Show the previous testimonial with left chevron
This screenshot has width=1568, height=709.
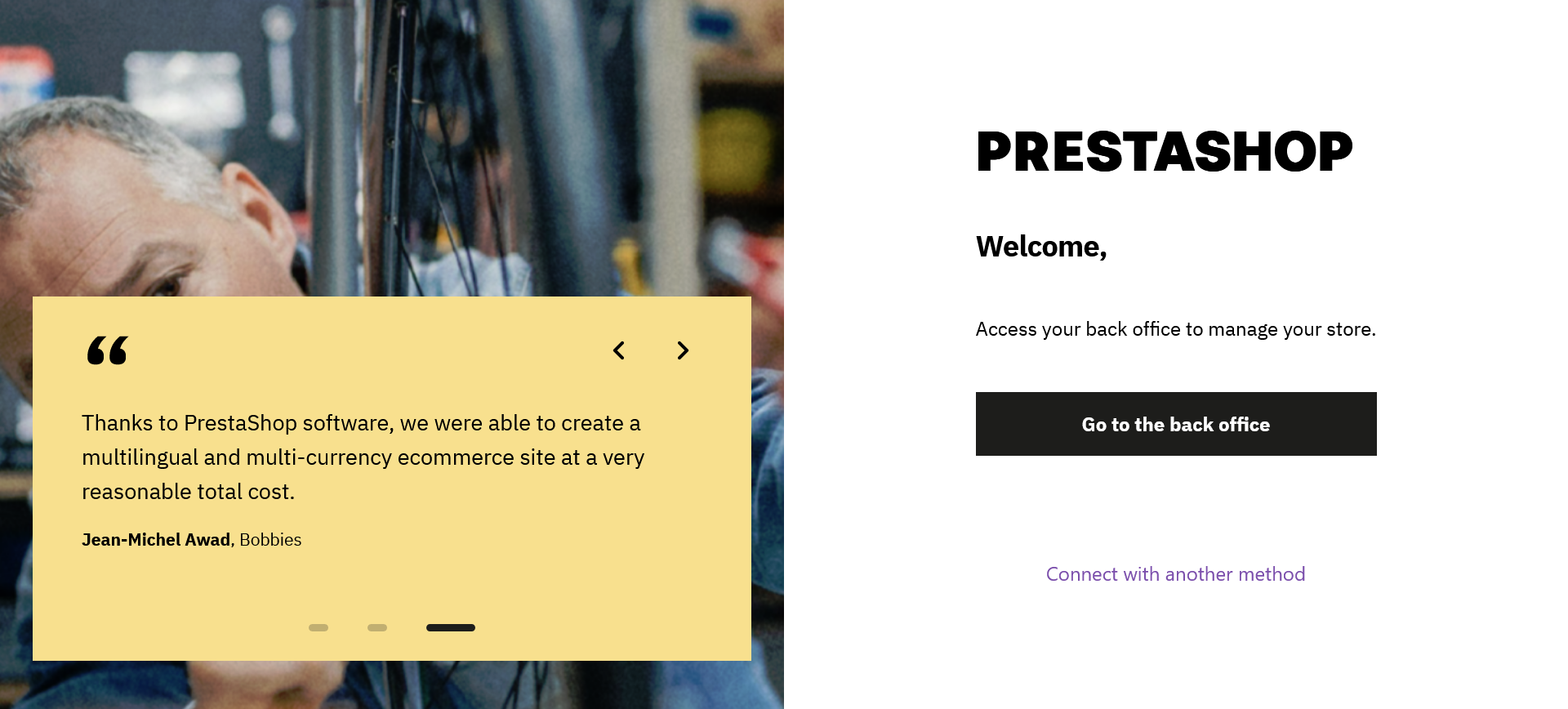point(619,350)
